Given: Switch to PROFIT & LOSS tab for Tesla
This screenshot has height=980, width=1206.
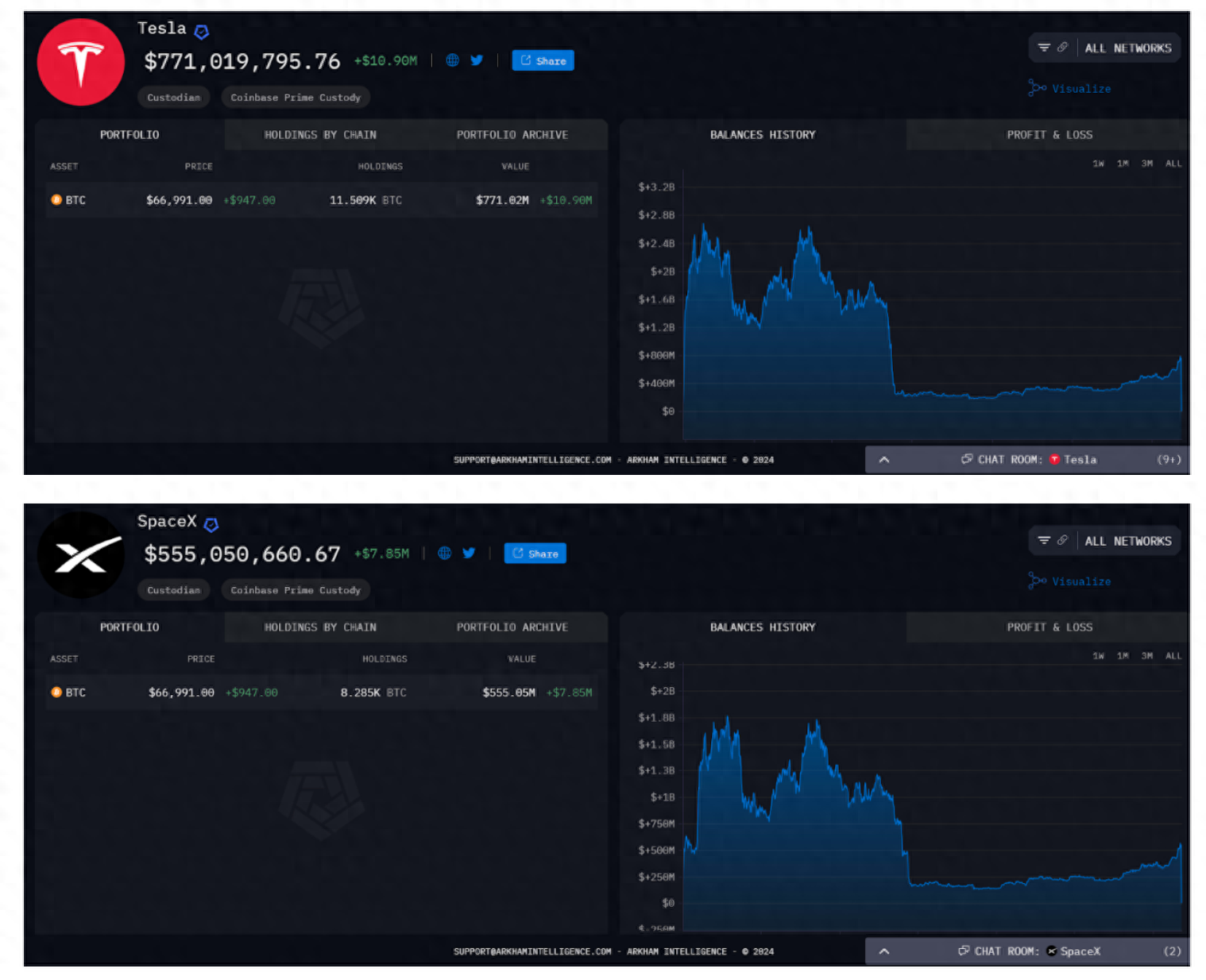Looking at the screenshot, I should pyautogui.click(x=1049, y=135).
